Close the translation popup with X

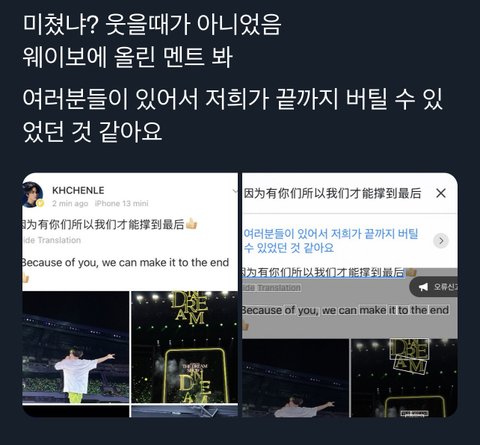tap(441, 193)
